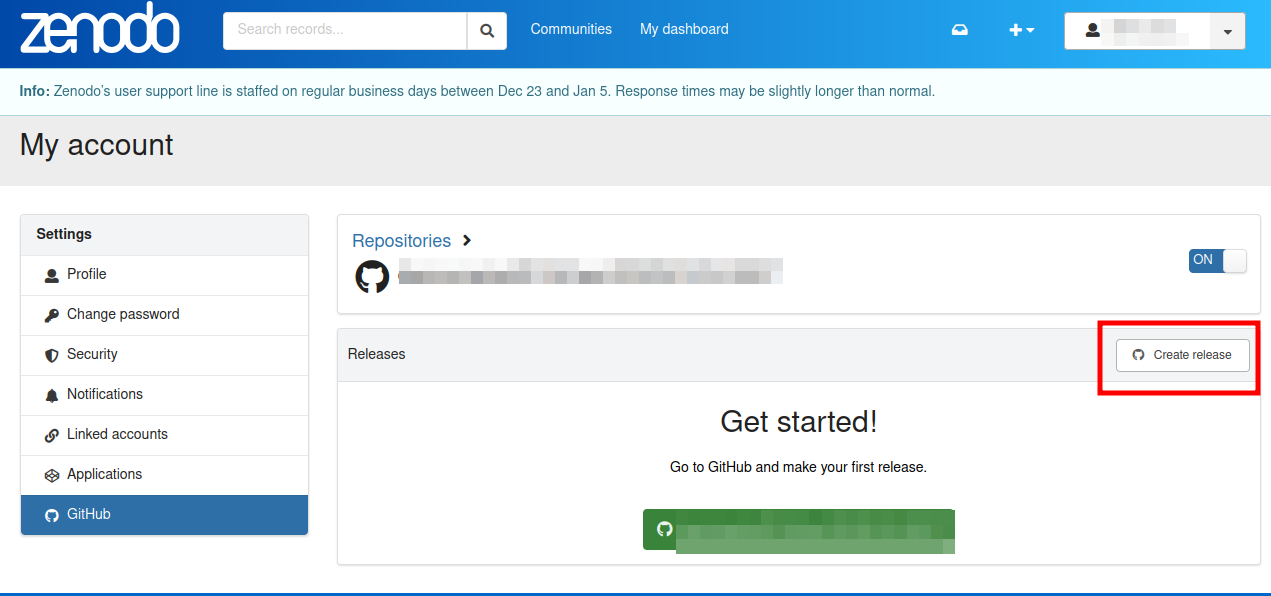The image size is (1271, 596).
Task: Click the Profile person icon
Action: pyautogui.click(x=52, y=275)
